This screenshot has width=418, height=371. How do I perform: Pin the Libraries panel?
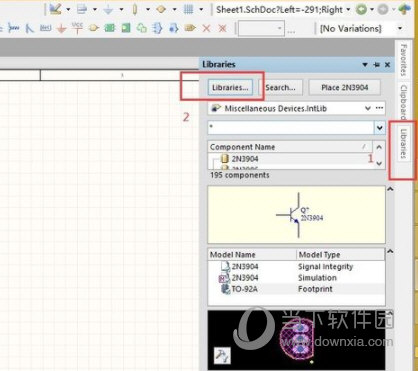pyautogui.click(x=377, y=65)
